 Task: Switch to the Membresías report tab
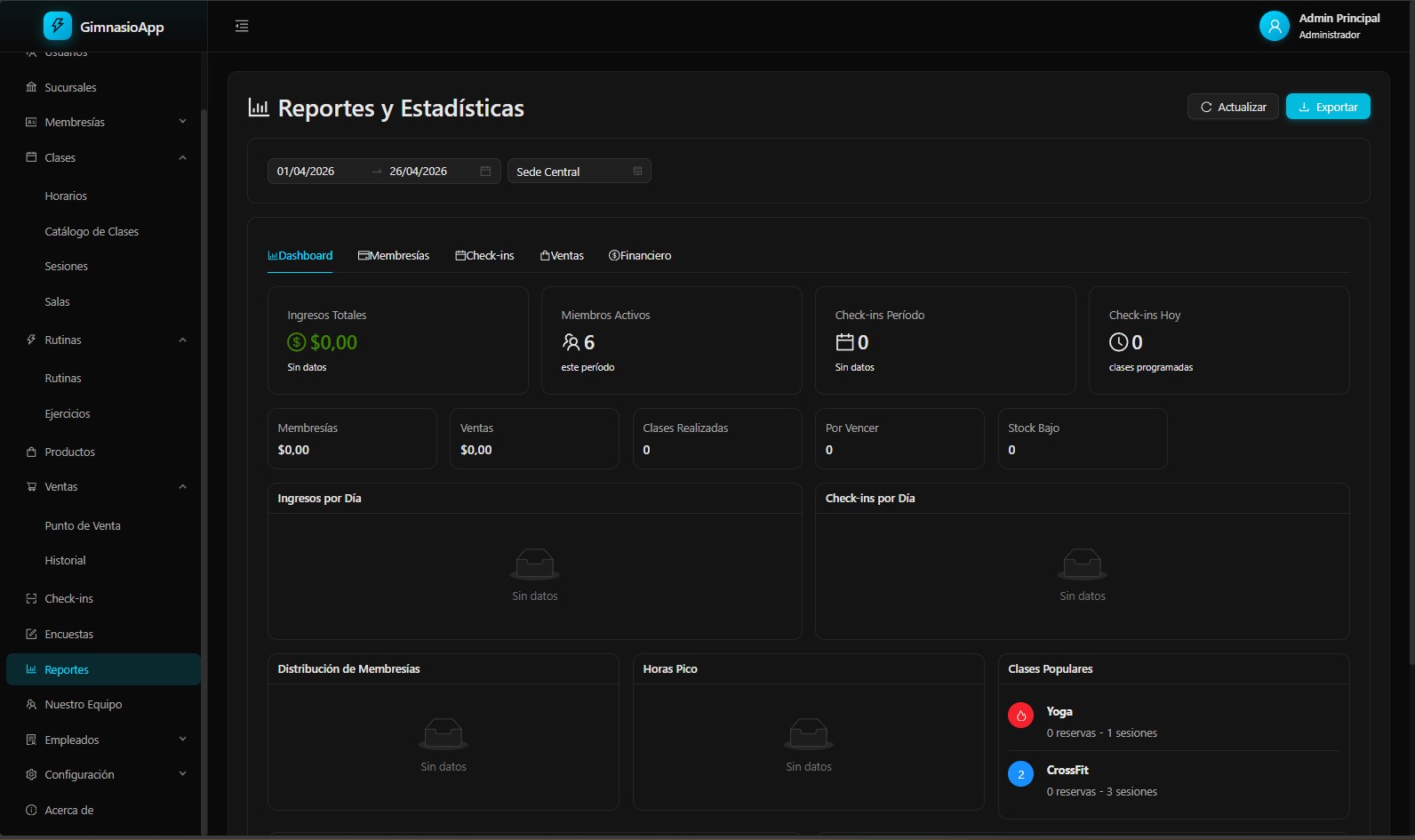point(394,256)
